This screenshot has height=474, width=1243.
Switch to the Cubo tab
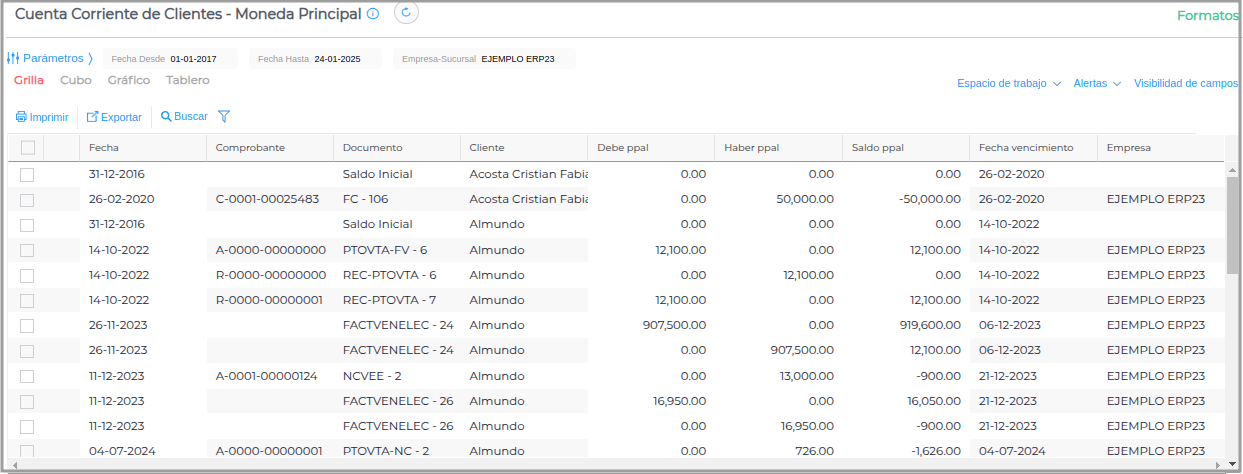[x=76, y=80]
